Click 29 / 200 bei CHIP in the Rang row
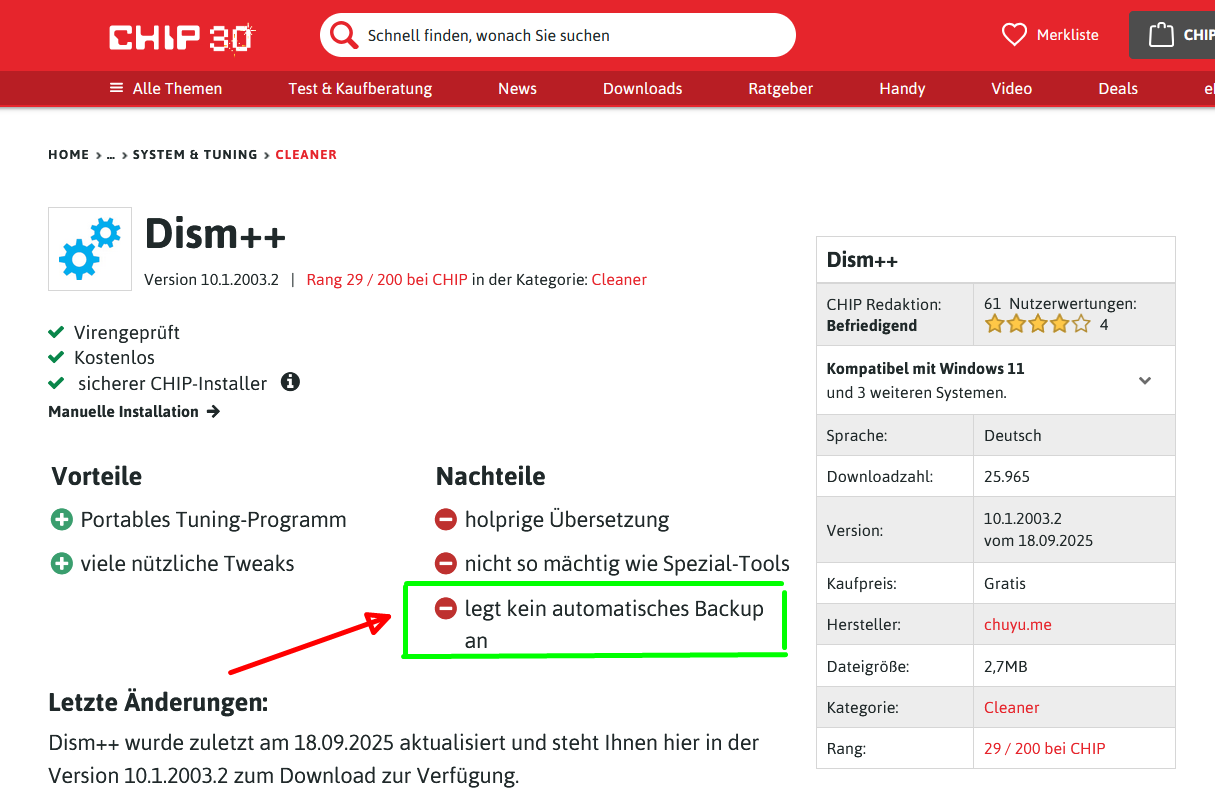Screen dimensions: 1215x795 pos(1045,748)
